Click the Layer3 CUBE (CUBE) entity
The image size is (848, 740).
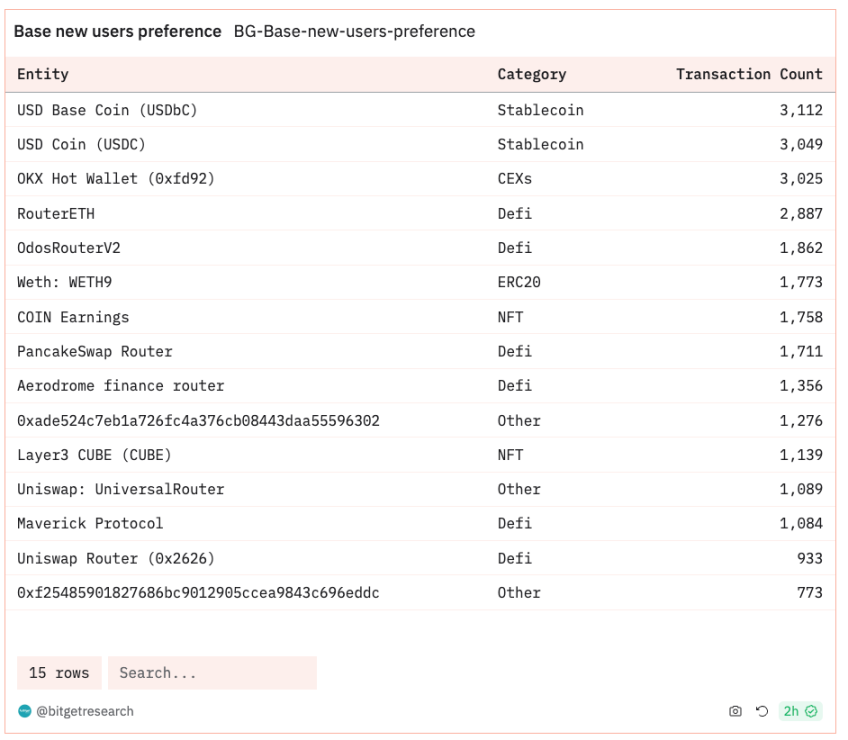click(94, 455)
